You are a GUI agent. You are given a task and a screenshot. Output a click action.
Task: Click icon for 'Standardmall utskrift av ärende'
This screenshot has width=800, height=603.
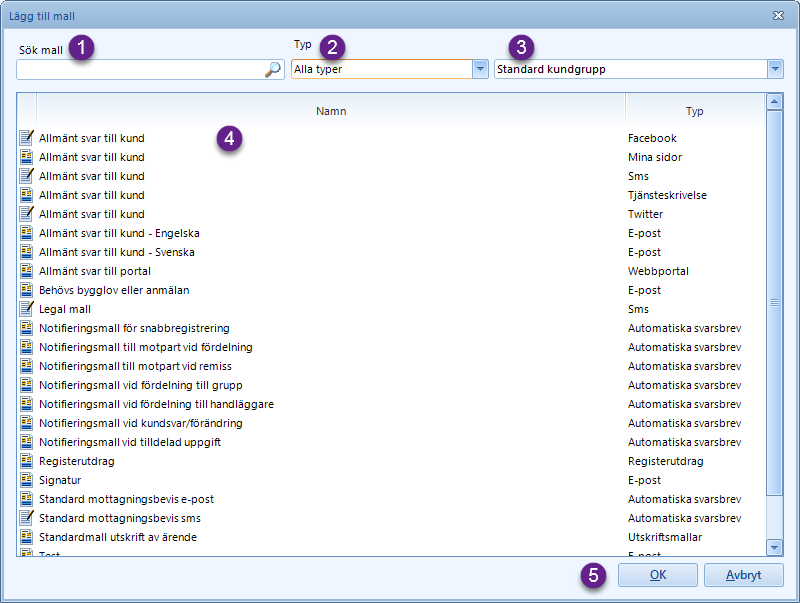click(27, 536)
